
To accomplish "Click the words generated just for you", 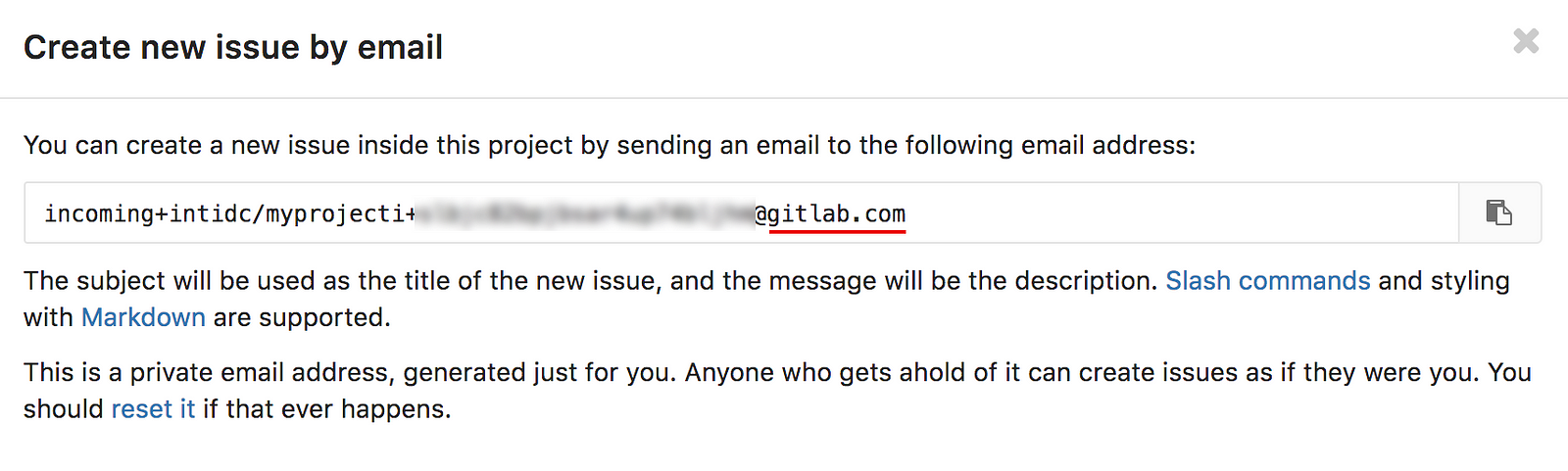I will [540, 373].
